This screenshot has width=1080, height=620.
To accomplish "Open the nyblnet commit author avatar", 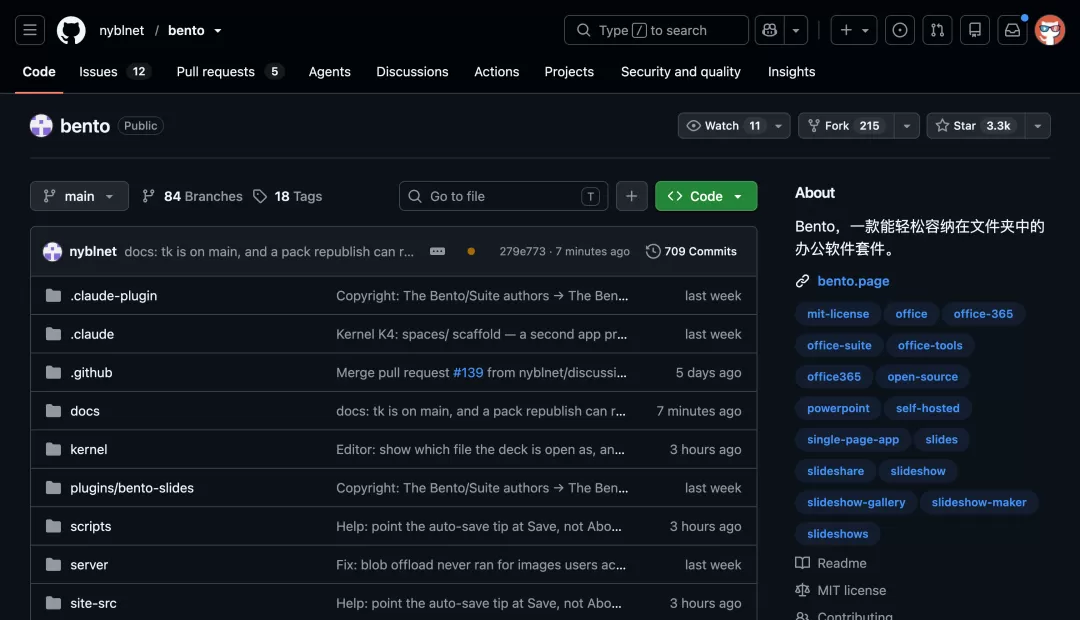I will click(52, 251).
